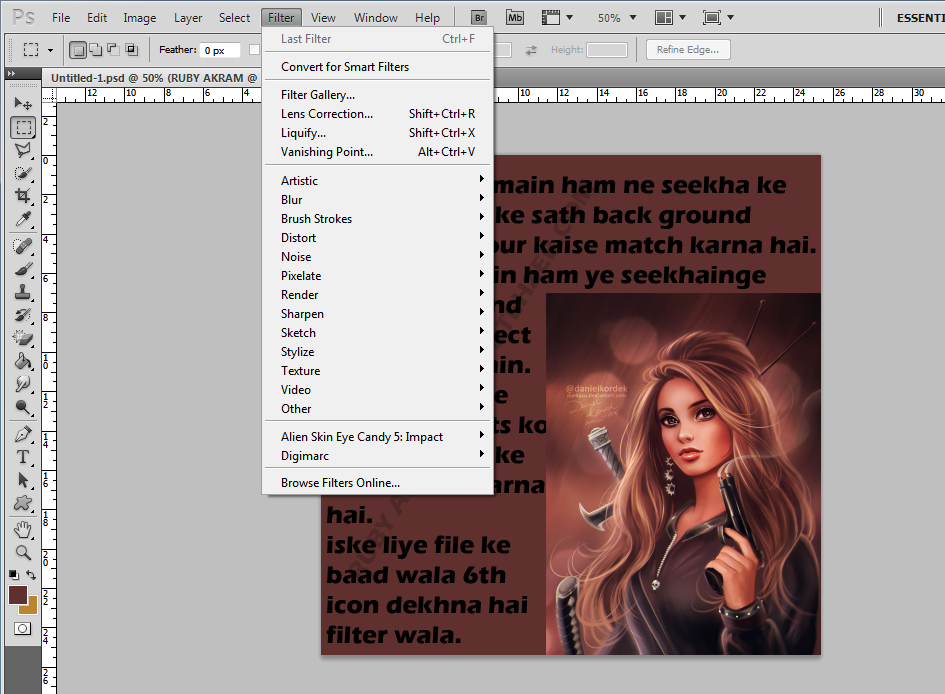The width and height of the screenshot is (945, 694).
Task: Set the background color swatch
Action: coord(32,607)
